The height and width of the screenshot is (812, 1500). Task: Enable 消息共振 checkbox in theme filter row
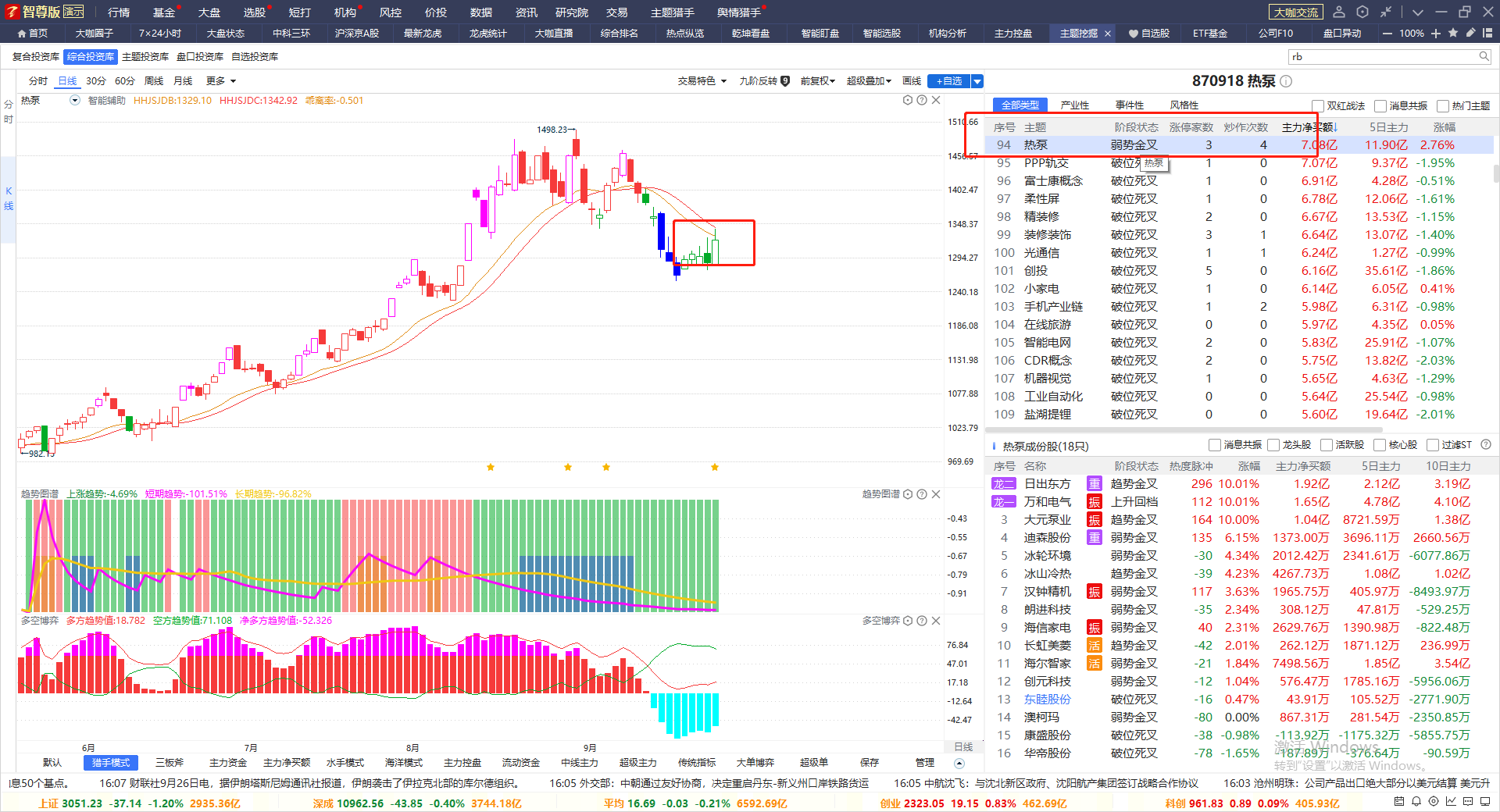coord(1380,106)
